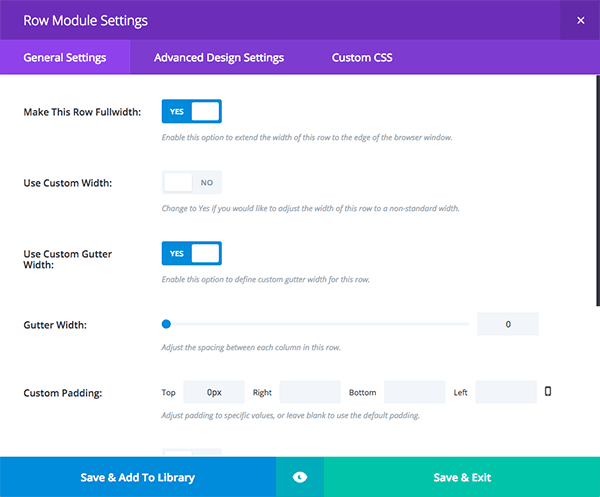
Task: Click the Left padding input field
Action: (506, 392)
